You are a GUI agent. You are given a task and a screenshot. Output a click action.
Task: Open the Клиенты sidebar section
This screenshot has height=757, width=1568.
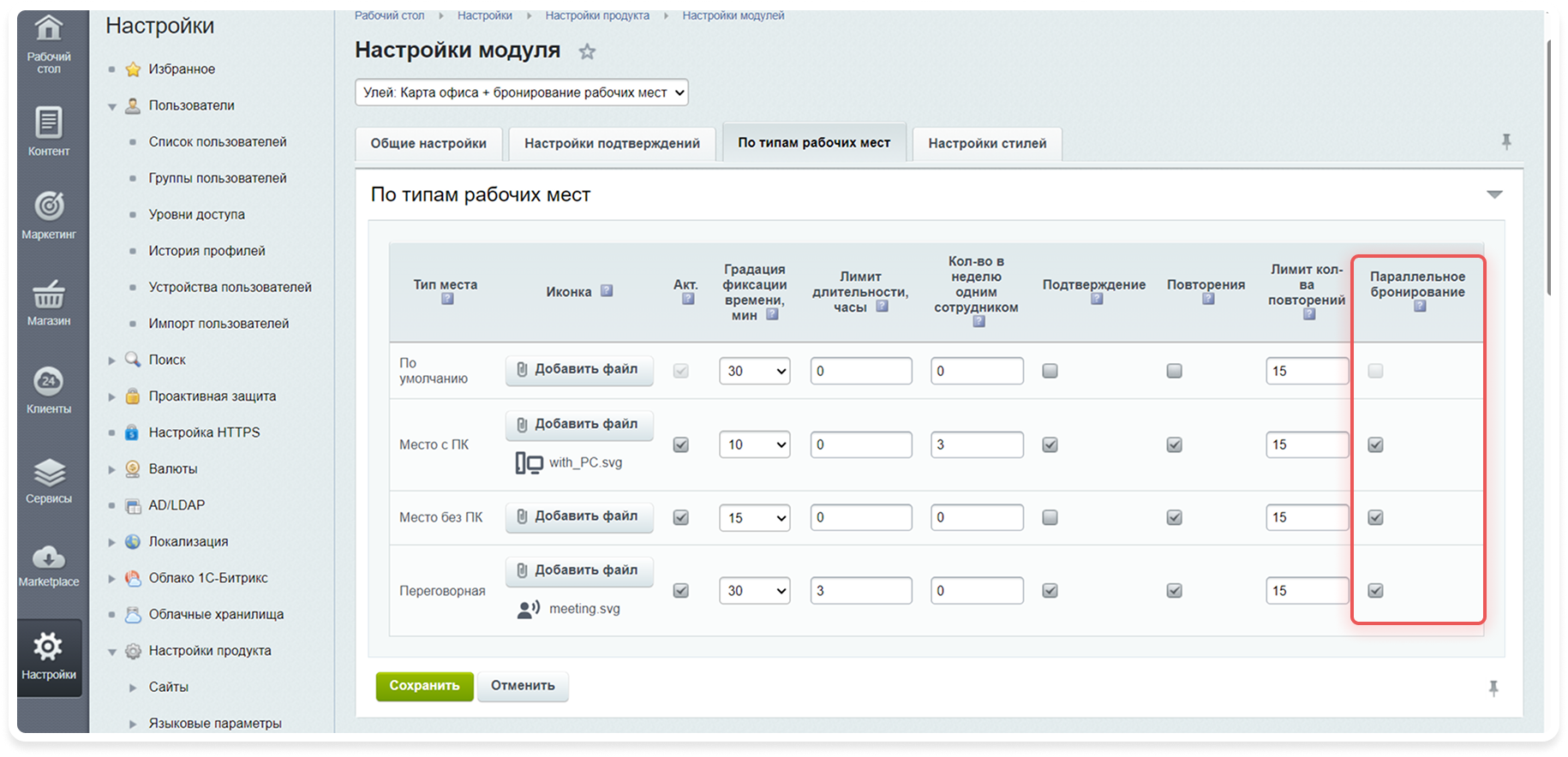[x=49, y=390]
